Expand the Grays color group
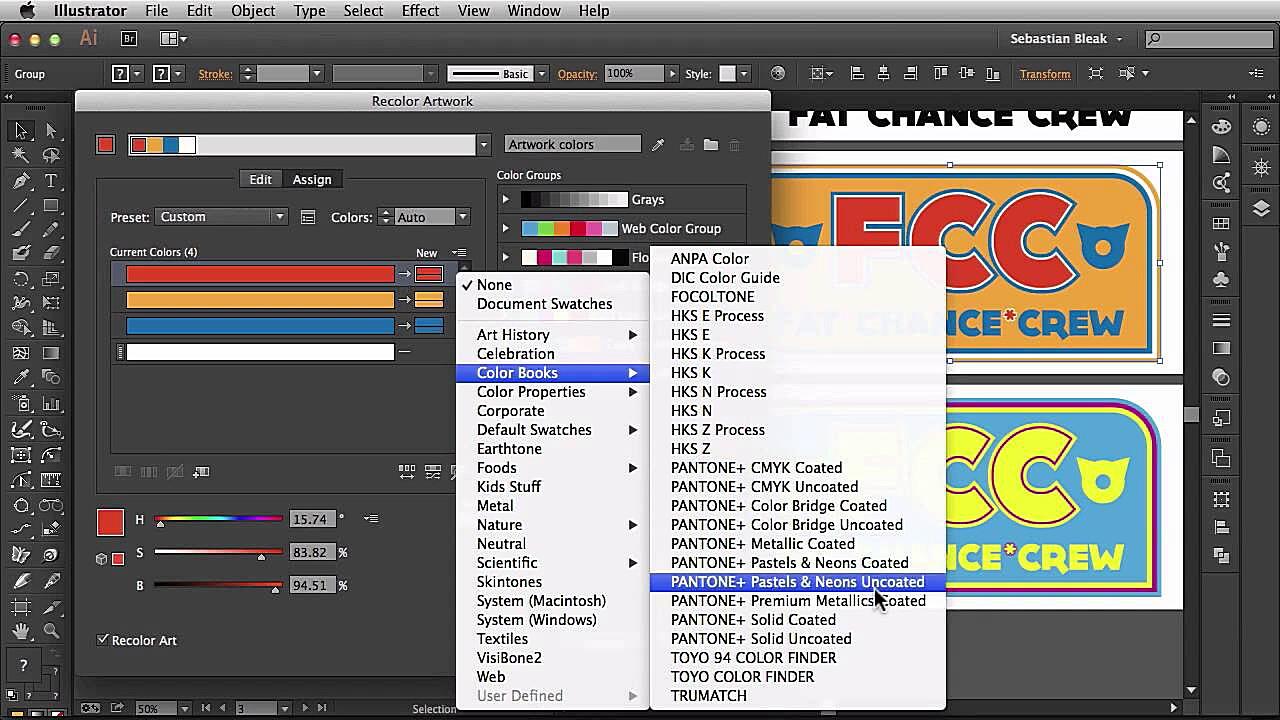The width and height of the screenshot is (1280, 720). [506, 200]
